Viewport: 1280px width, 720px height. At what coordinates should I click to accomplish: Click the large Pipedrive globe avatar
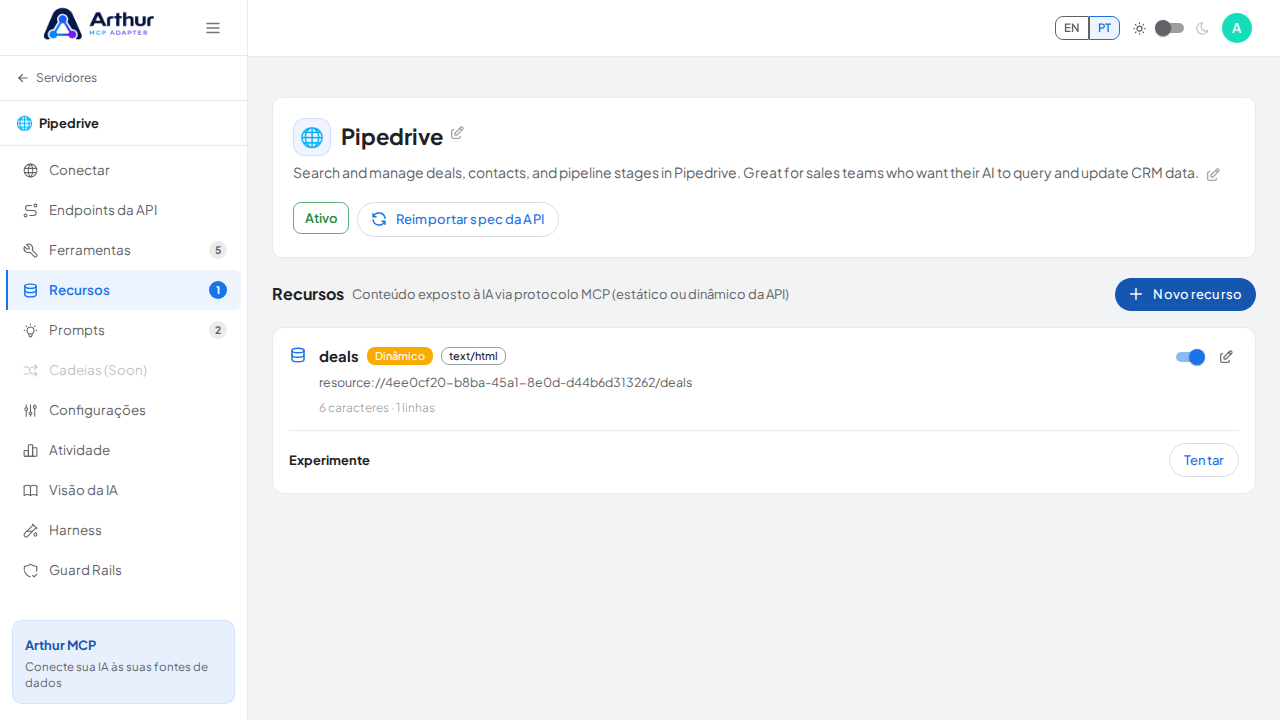312,137
